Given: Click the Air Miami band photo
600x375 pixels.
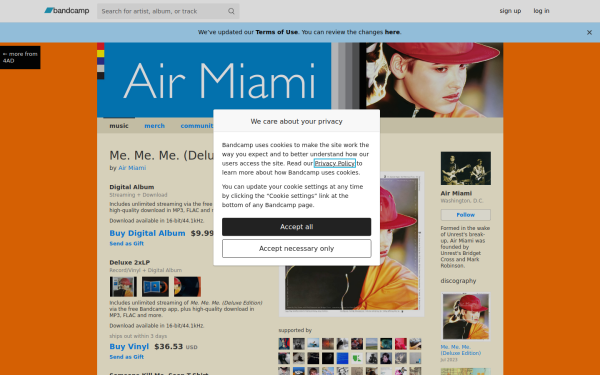Looking at the screenshot, I should click(466, 168).
